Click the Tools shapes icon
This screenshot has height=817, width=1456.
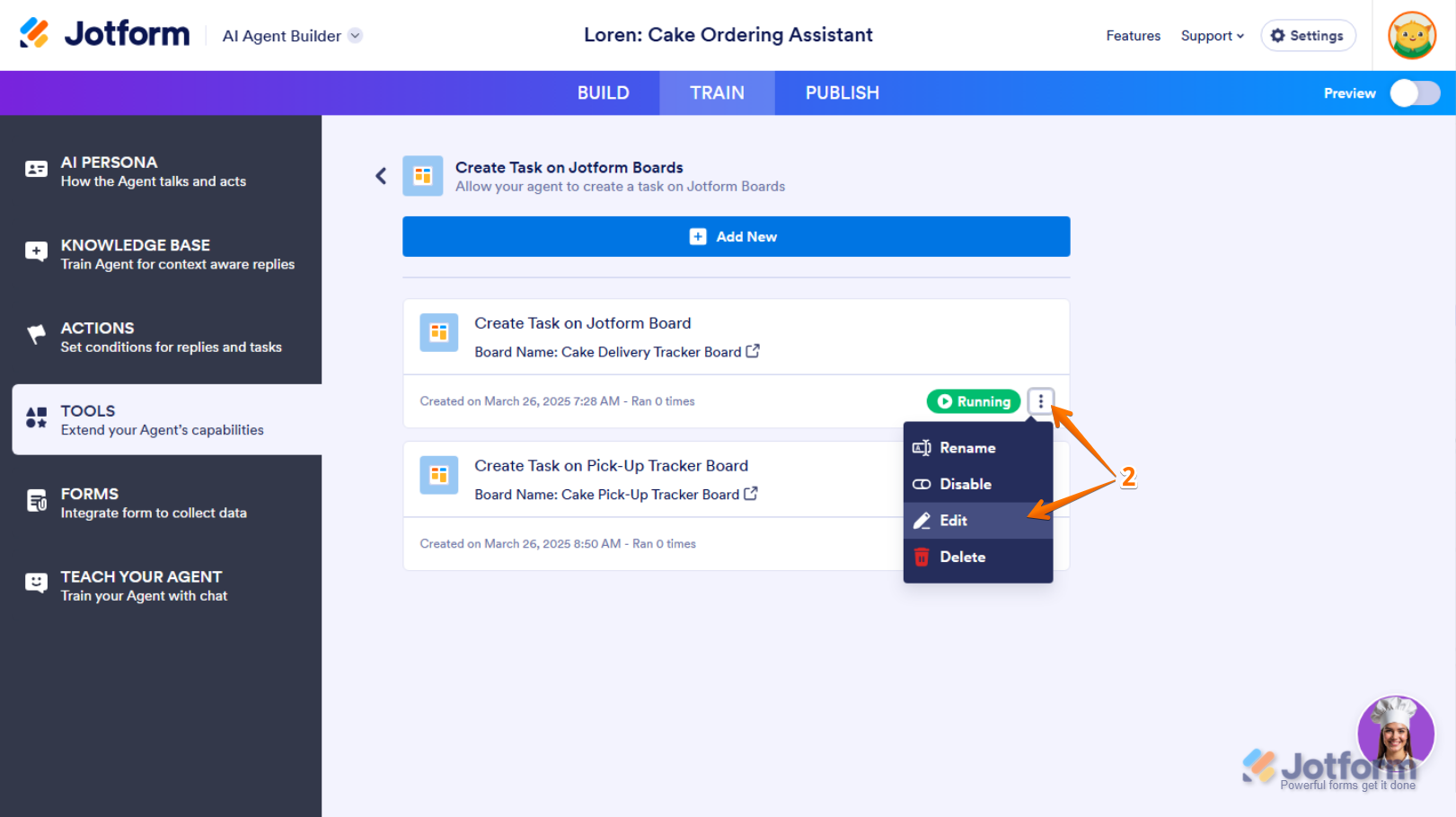coord(37,417)
